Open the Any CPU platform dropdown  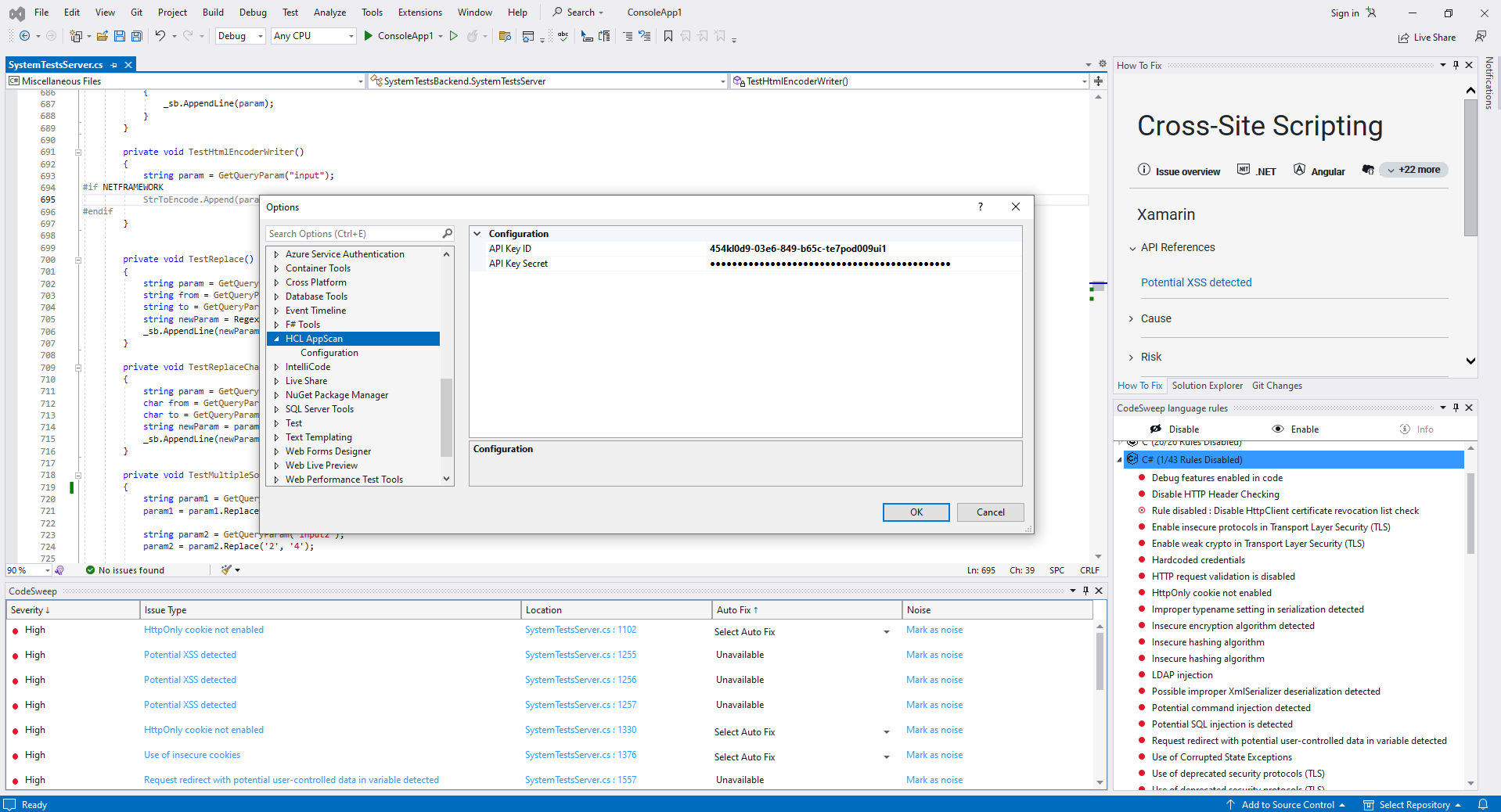click(314, 36)
